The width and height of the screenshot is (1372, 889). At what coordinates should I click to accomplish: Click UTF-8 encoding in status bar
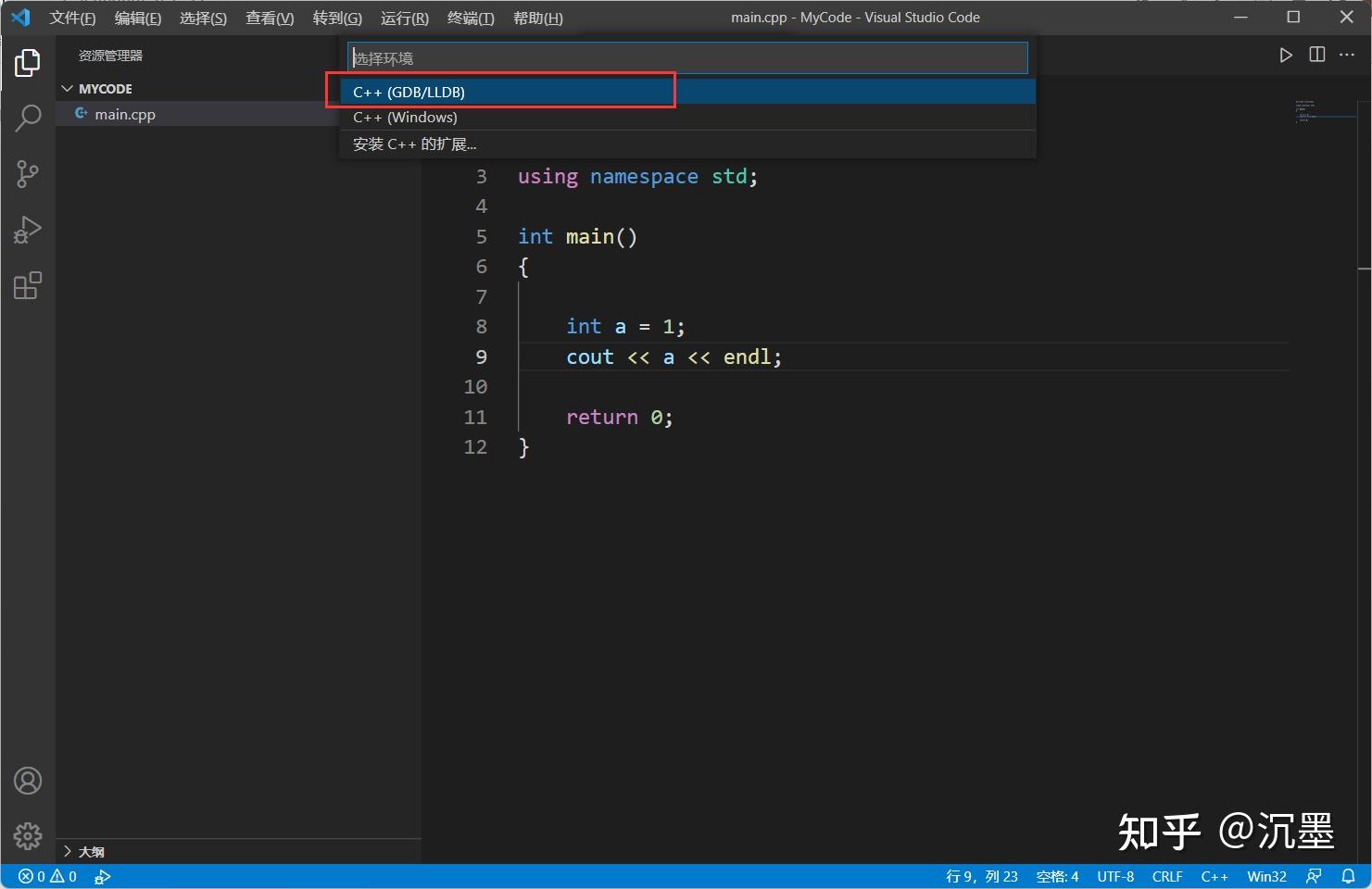pyautogui.click(x=1115, y=876)
